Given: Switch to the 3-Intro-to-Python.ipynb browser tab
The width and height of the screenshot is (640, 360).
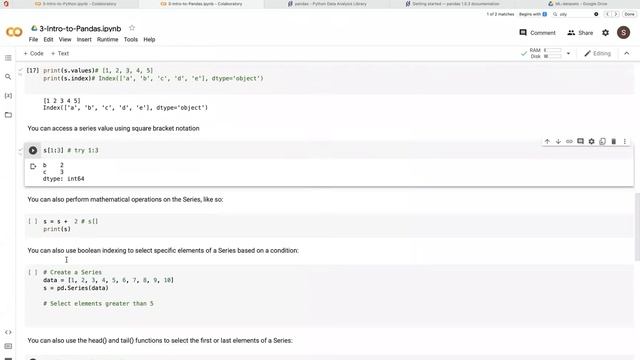Looking at the screenshot, I should [x=76, y=4].
